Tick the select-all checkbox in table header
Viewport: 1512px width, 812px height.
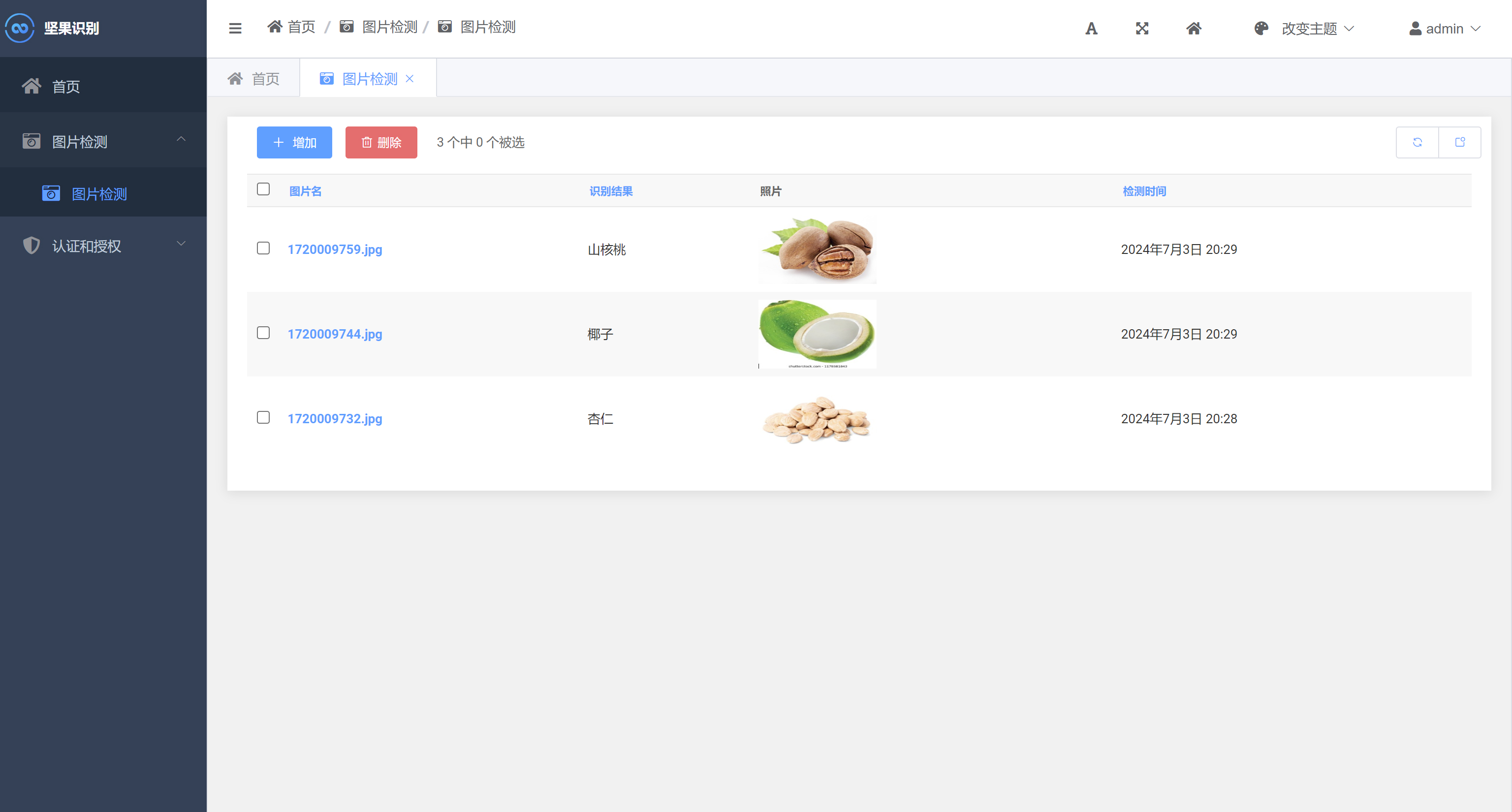coord(263,189)
